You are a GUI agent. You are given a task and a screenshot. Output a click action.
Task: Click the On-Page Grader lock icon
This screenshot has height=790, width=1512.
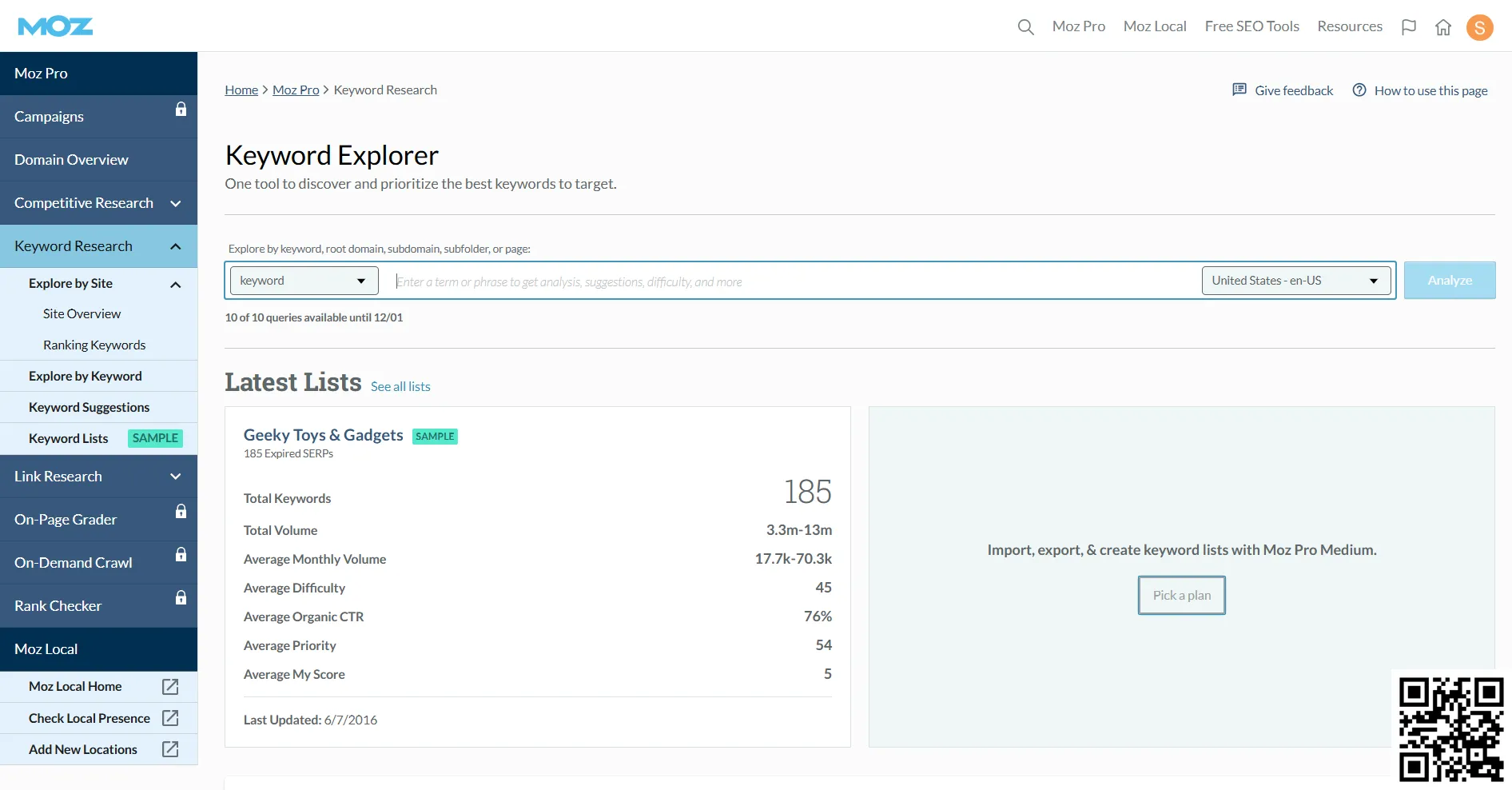[181, 511]
